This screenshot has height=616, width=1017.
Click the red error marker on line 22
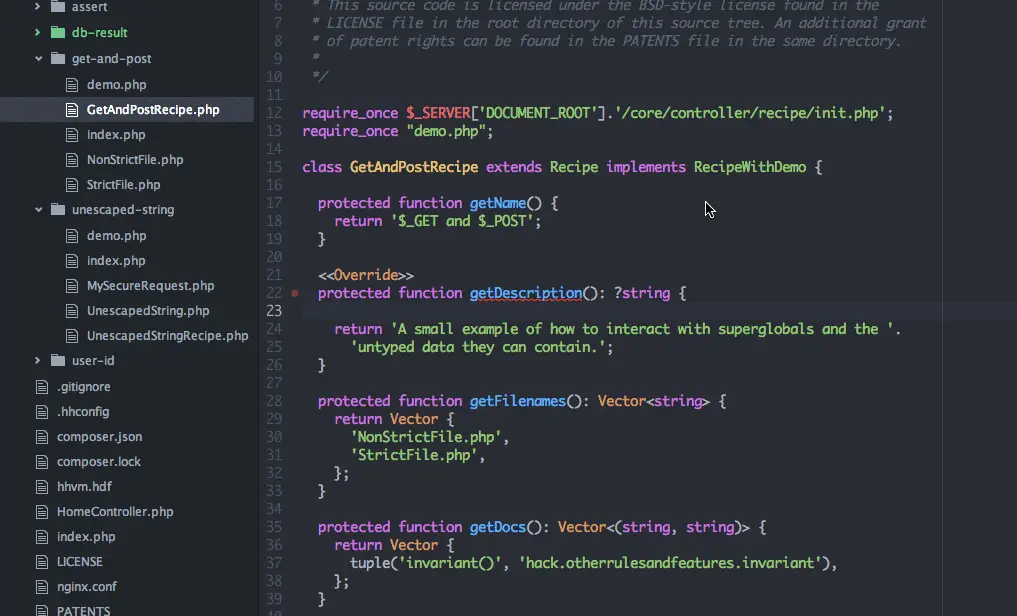pos(295,293)
